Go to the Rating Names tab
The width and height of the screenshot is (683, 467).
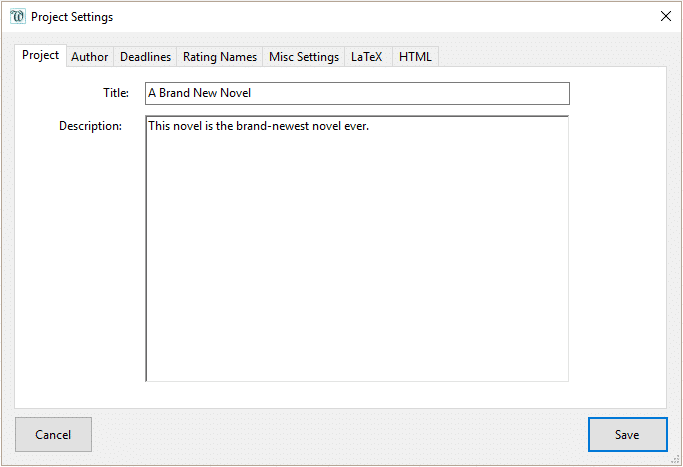tap(220, 57)
